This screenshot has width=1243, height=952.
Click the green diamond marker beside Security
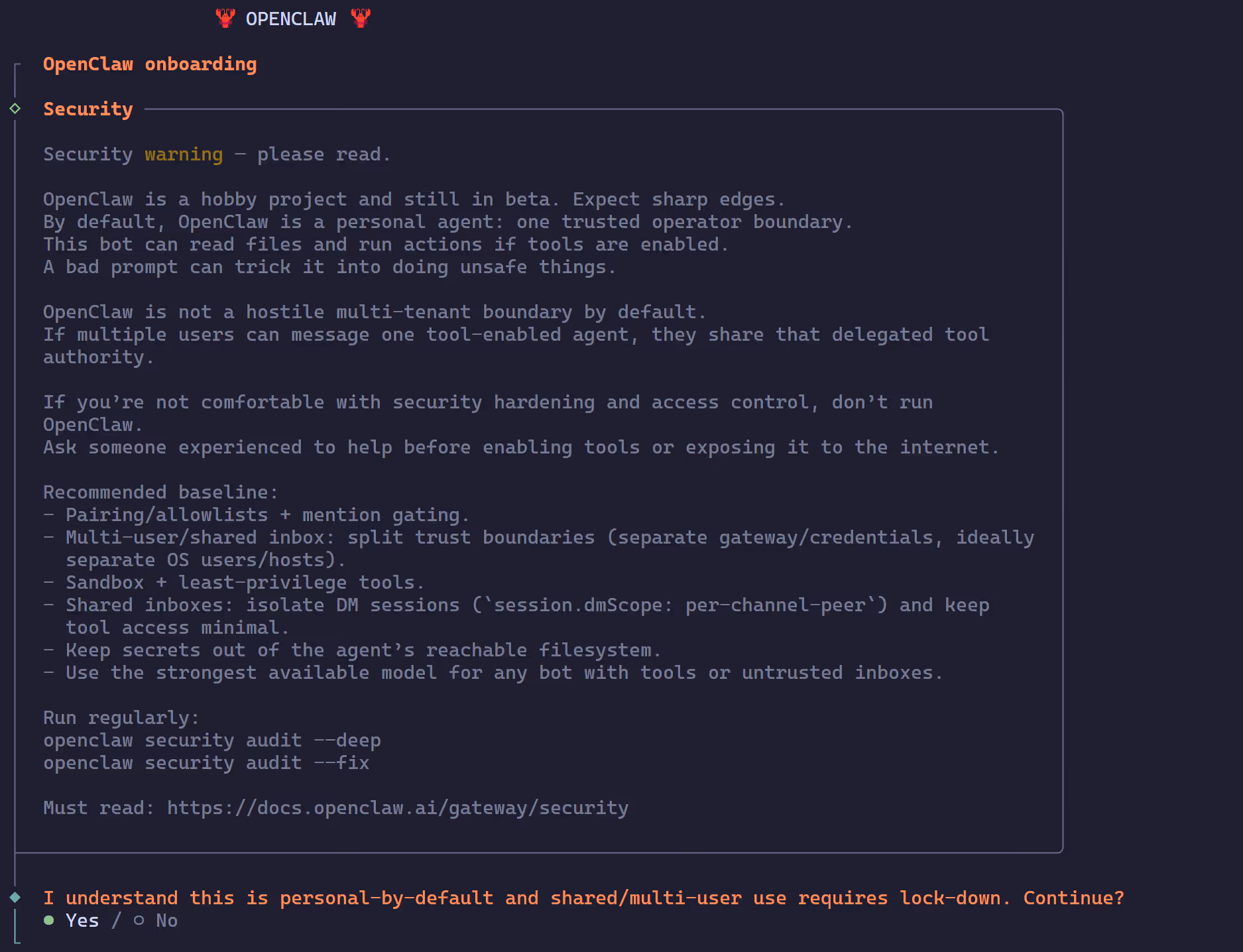(x=15, y=109)
